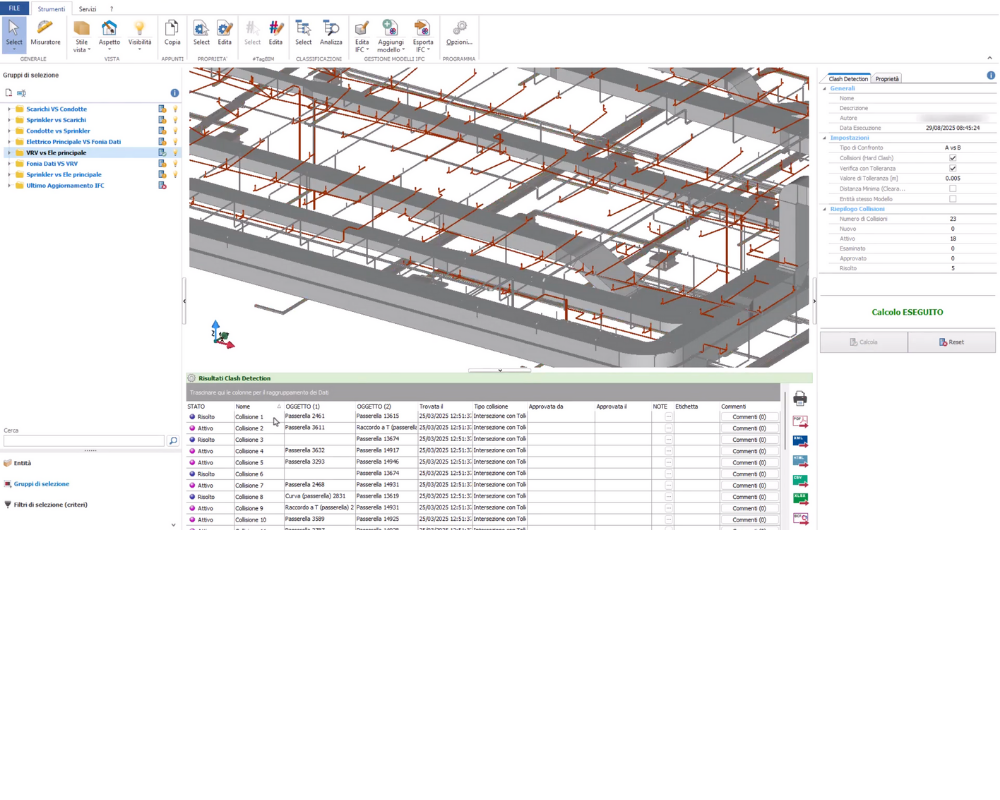Choose the Misuratore measuring tool
Viewport: 1000px width, 800px height.
(x=45, y=33)
